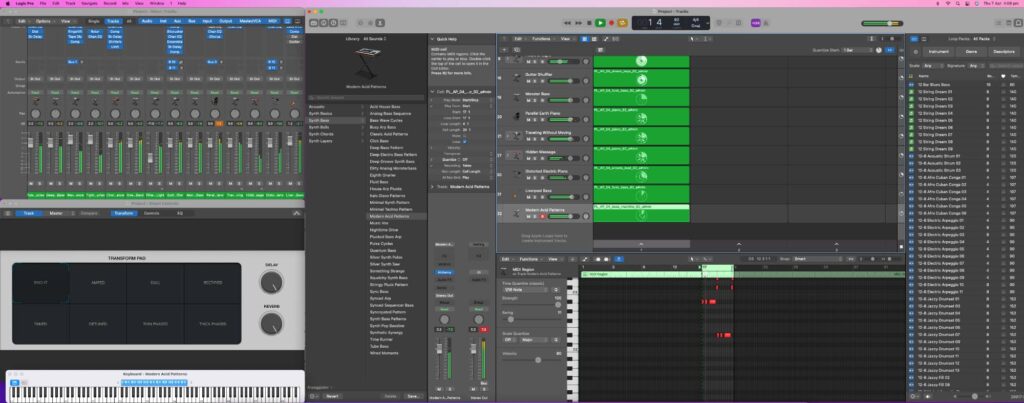Screen dimensions: 1024x403
Task: Open the Snap Smart dropdown in the piano roll
Action: pyautogui.click(x=818, y=259)
